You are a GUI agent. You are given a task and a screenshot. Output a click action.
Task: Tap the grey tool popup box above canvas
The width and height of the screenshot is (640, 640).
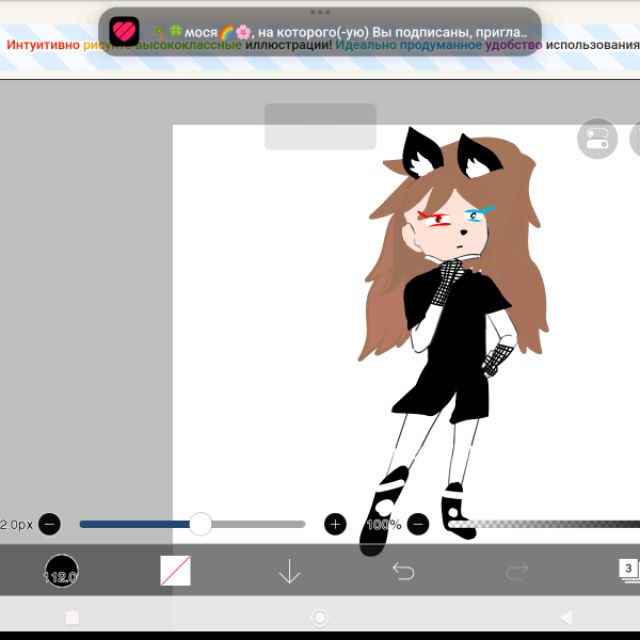(320, 127)
